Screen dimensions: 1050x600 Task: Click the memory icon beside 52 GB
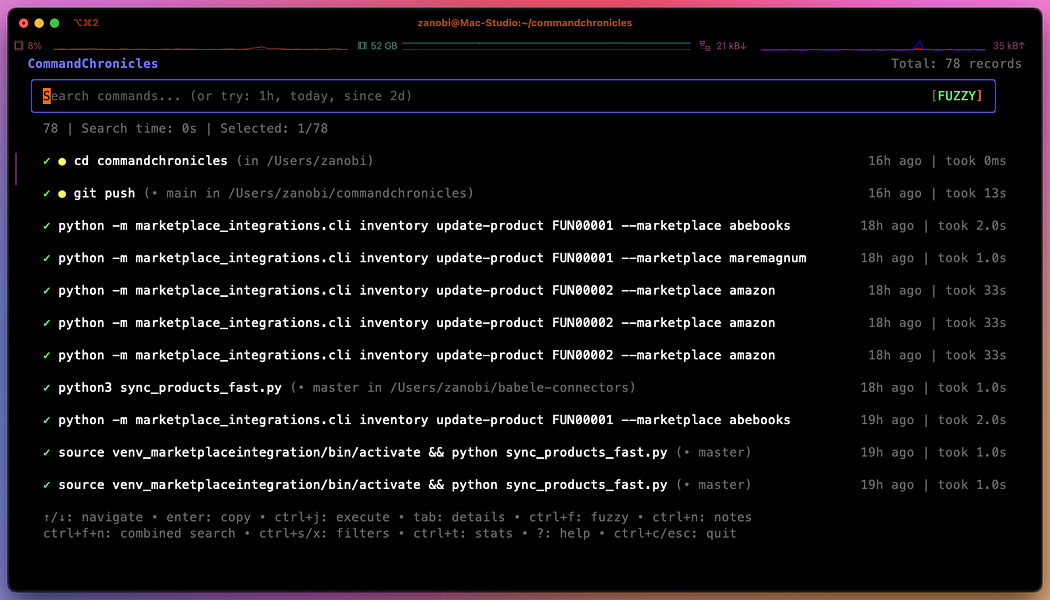click(x=362, y=46)
